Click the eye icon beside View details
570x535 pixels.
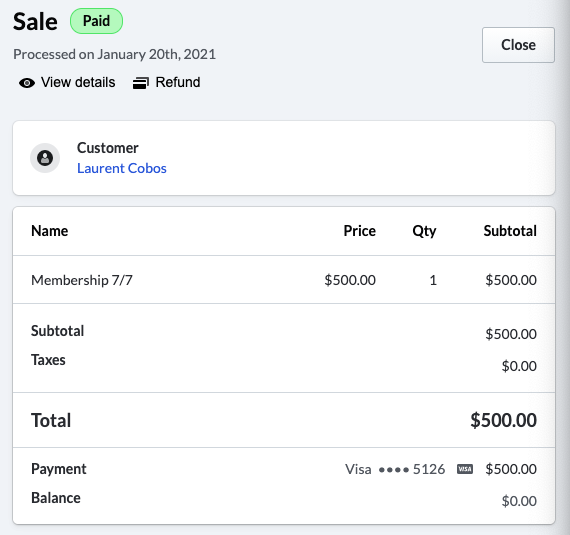(27, 83)
